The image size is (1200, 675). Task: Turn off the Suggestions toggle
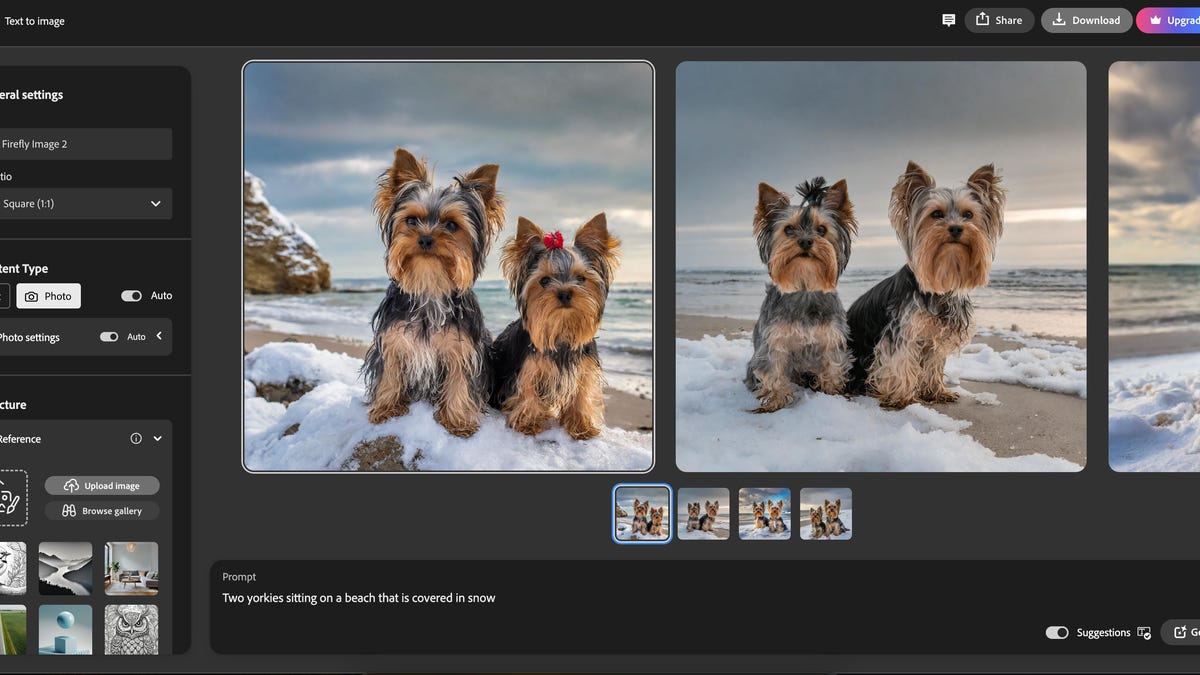tap(1056, 633)
